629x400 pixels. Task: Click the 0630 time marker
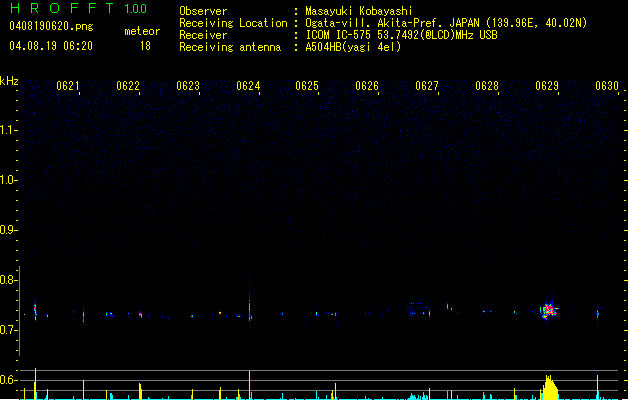tap(607, 86)
